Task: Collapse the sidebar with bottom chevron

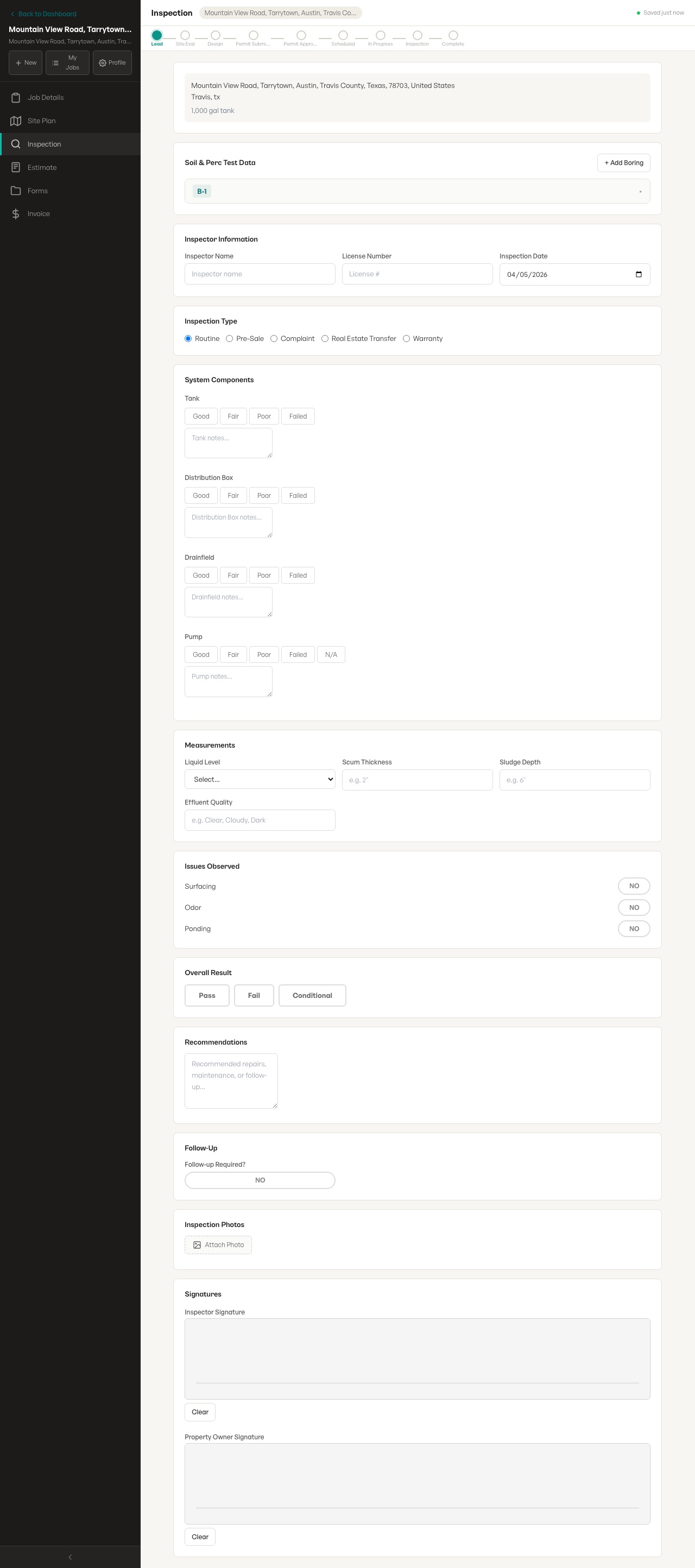Action: point(70,1557)
